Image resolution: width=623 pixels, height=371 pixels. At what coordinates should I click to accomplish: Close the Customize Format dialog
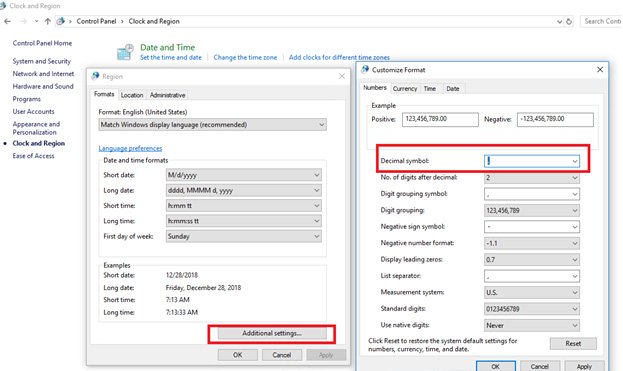pos(600,70)
